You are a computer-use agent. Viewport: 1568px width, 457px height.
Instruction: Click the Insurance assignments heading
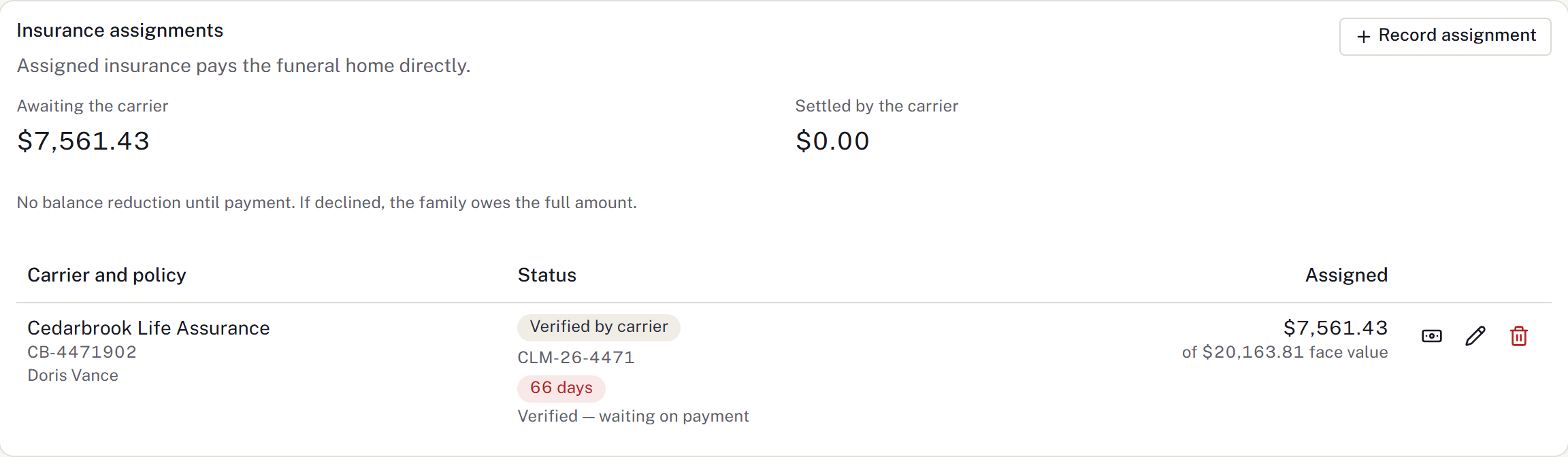pos(120,31)
